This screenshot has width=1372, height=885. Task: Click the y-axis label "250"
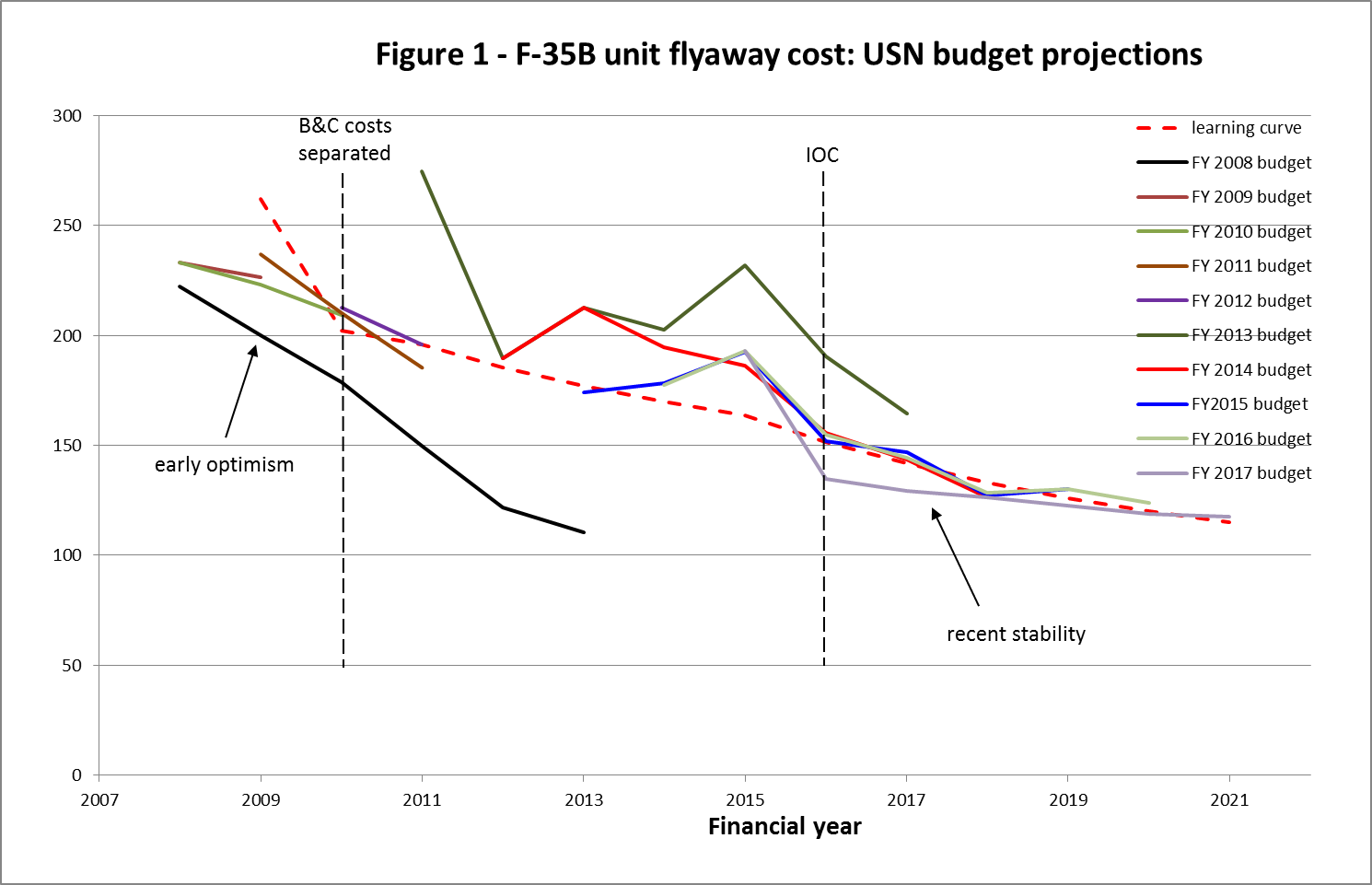click(x=67, y=226)
